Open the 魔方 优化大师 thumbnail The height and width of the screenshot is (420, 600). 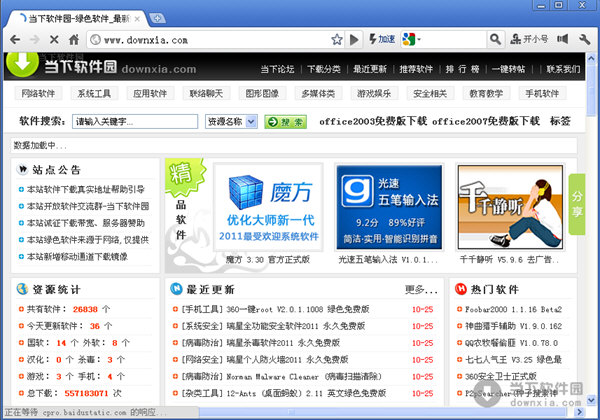(x=269, y=207)
